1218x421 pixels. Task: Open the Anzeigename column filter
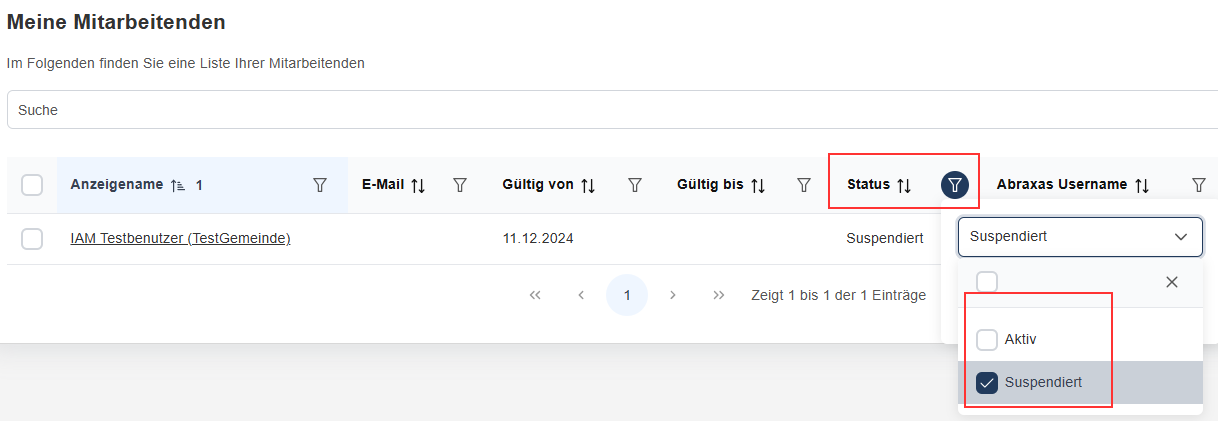320,185
